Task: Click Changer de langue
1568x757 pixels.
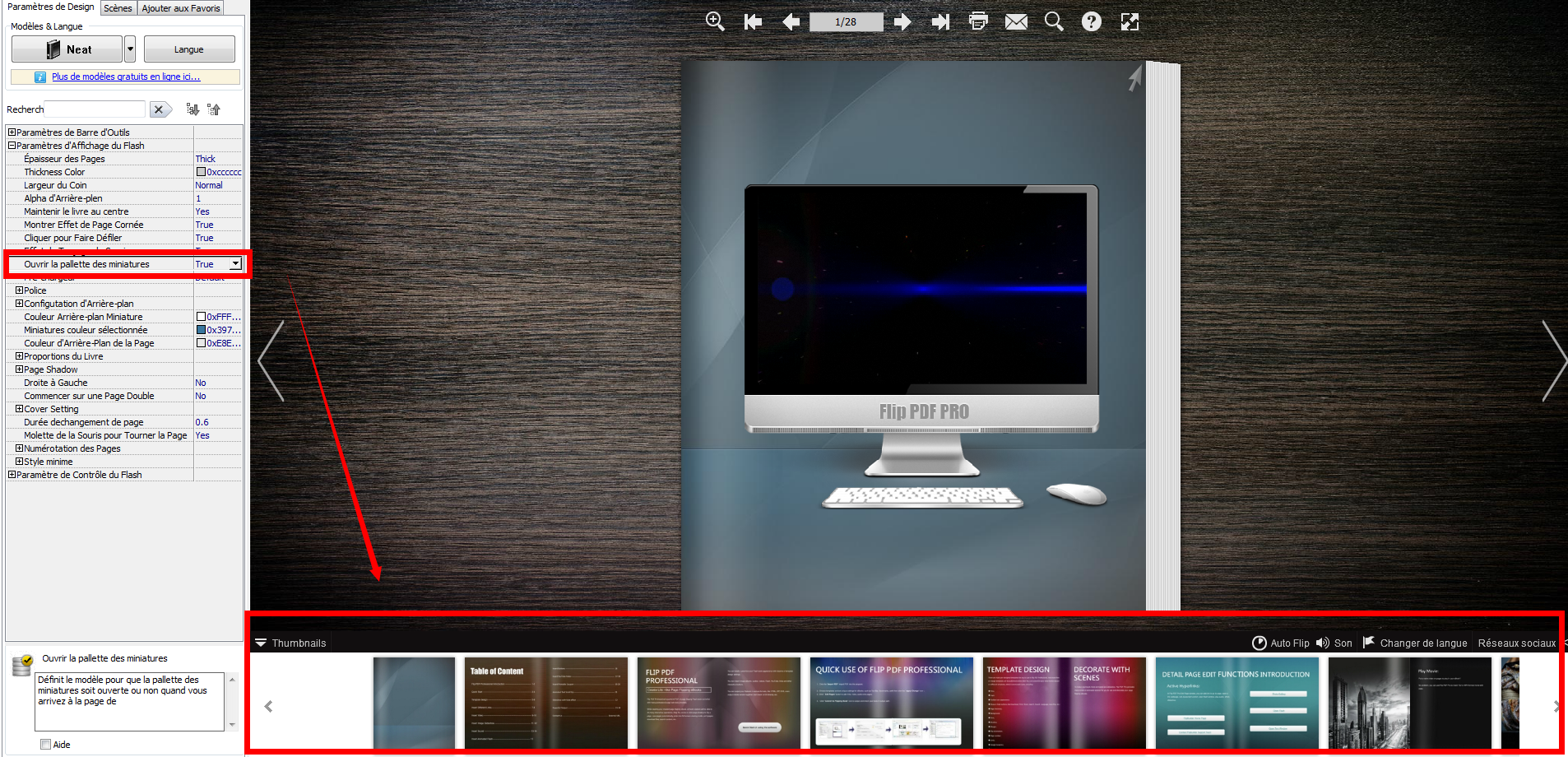Action: click(x=1415, y=643)
